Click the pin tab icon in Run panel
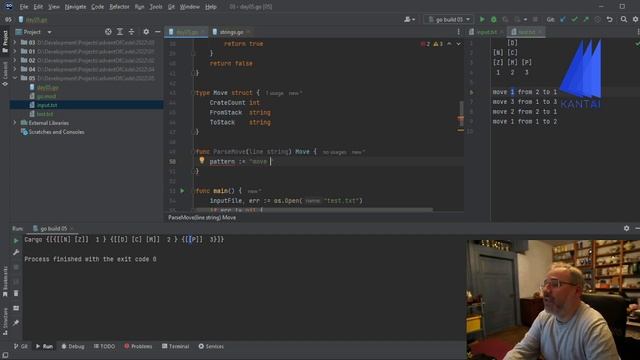640x360 pixels. pos(16,323)
